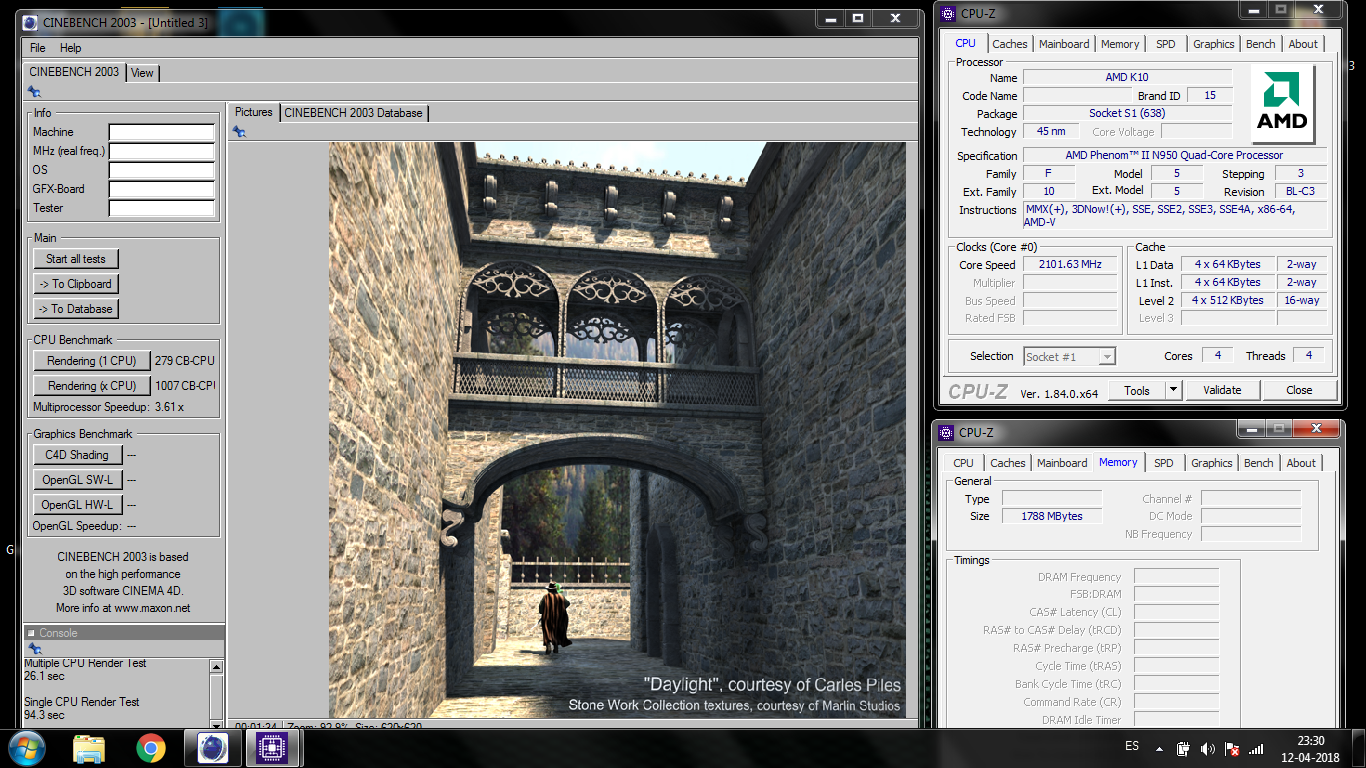Click the 1788 MBytes memory size value

coord(1051,516)
